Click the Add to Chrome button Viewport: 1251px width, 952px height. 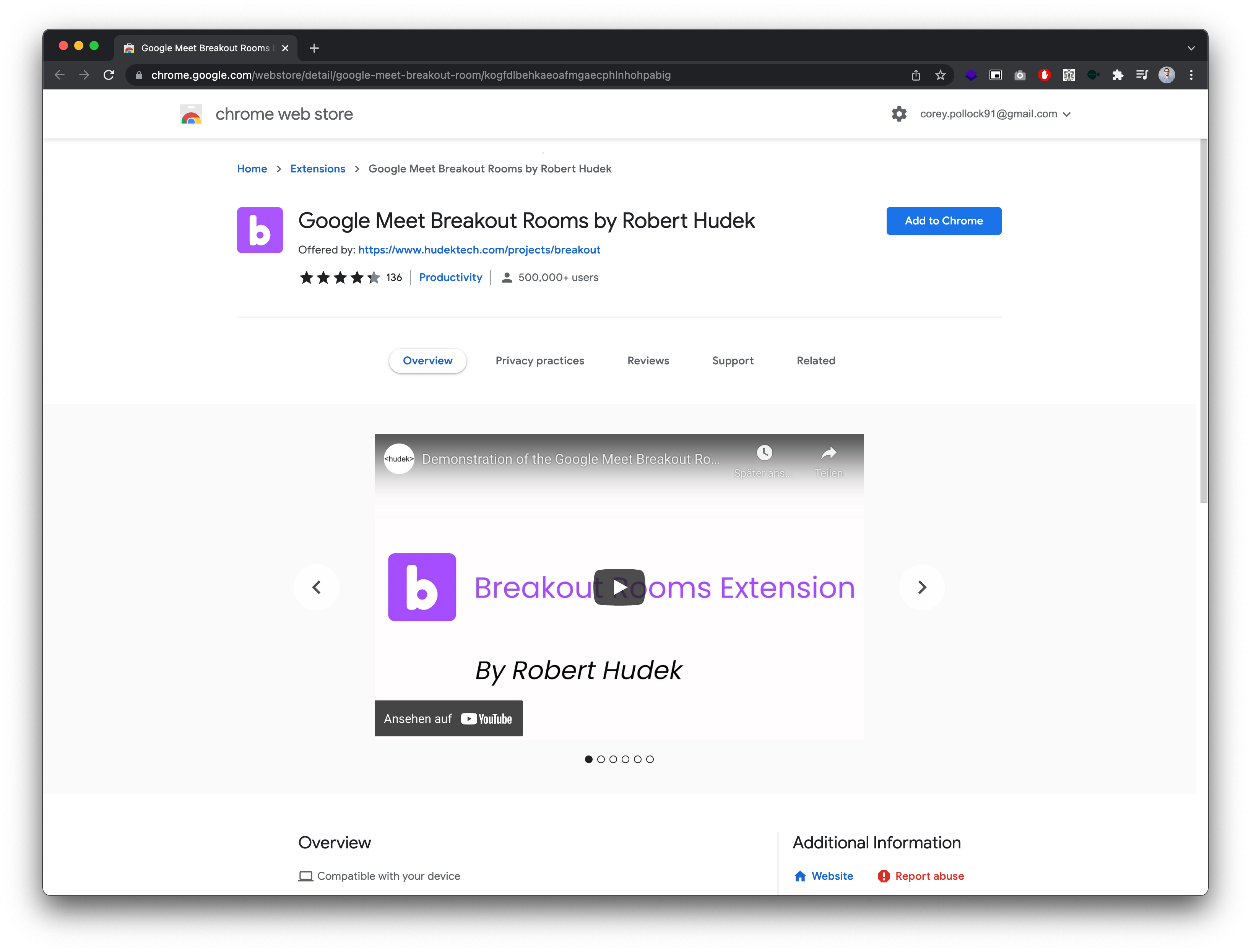(x=944, y=221)
